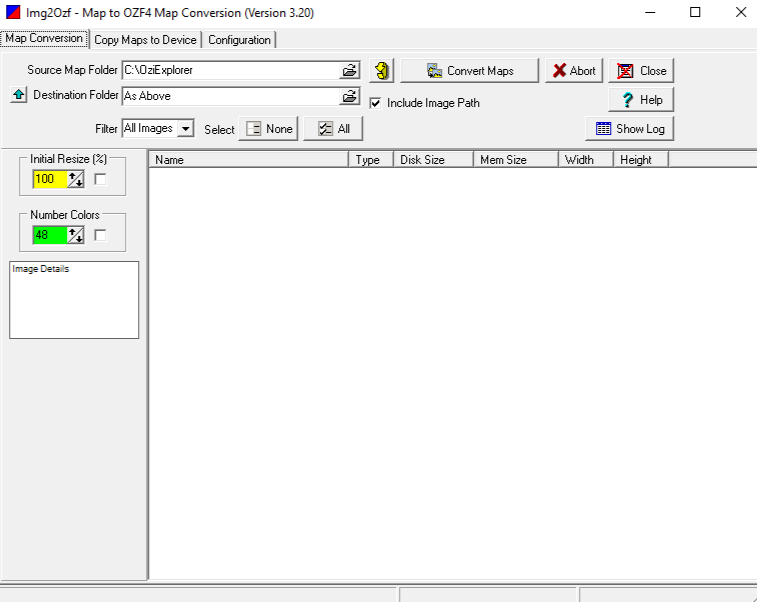Switch to the Copy Maps to Device tab
Viewport: 757px width, 602px height.
click(145, 40)
